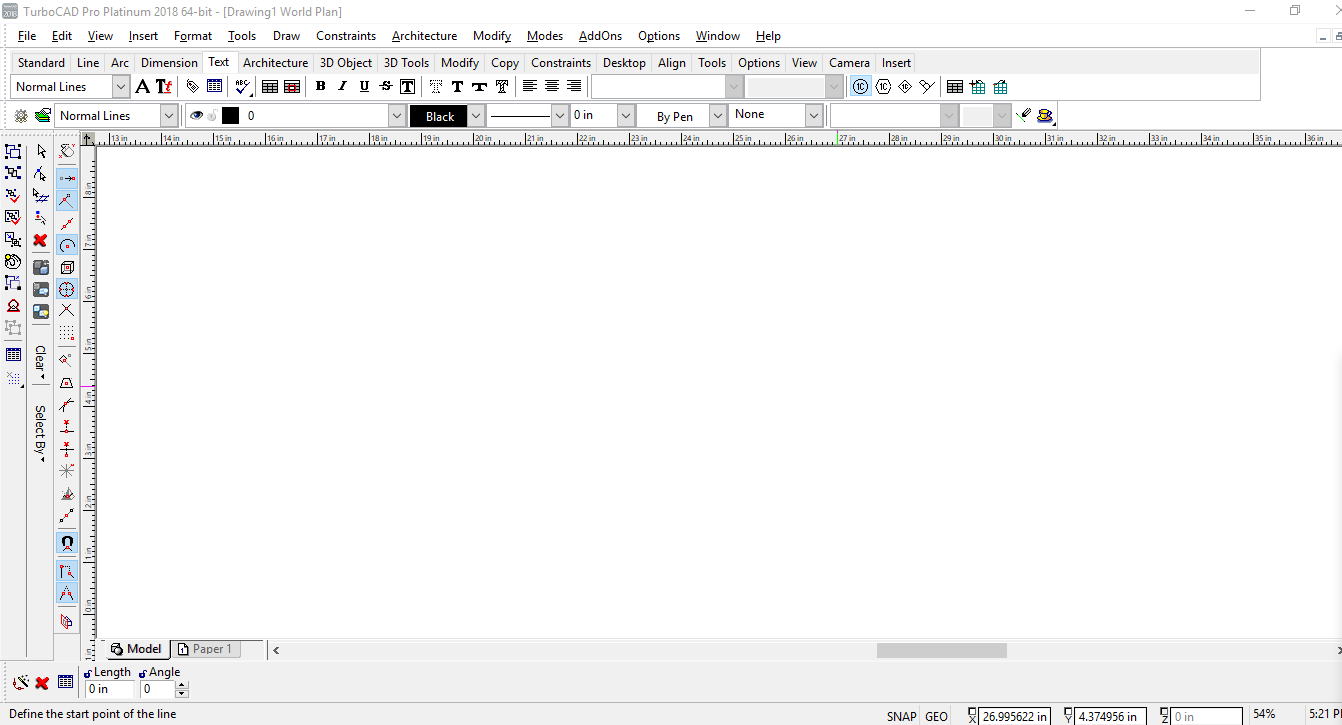This screenshot has height=725, width=1342.
Task: Toggle underline text formatting
Action: 364,87
